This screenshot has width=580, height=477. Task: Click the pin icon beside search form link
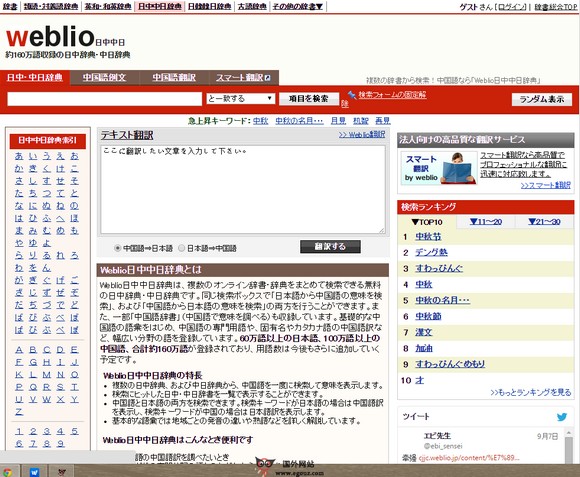351,95
